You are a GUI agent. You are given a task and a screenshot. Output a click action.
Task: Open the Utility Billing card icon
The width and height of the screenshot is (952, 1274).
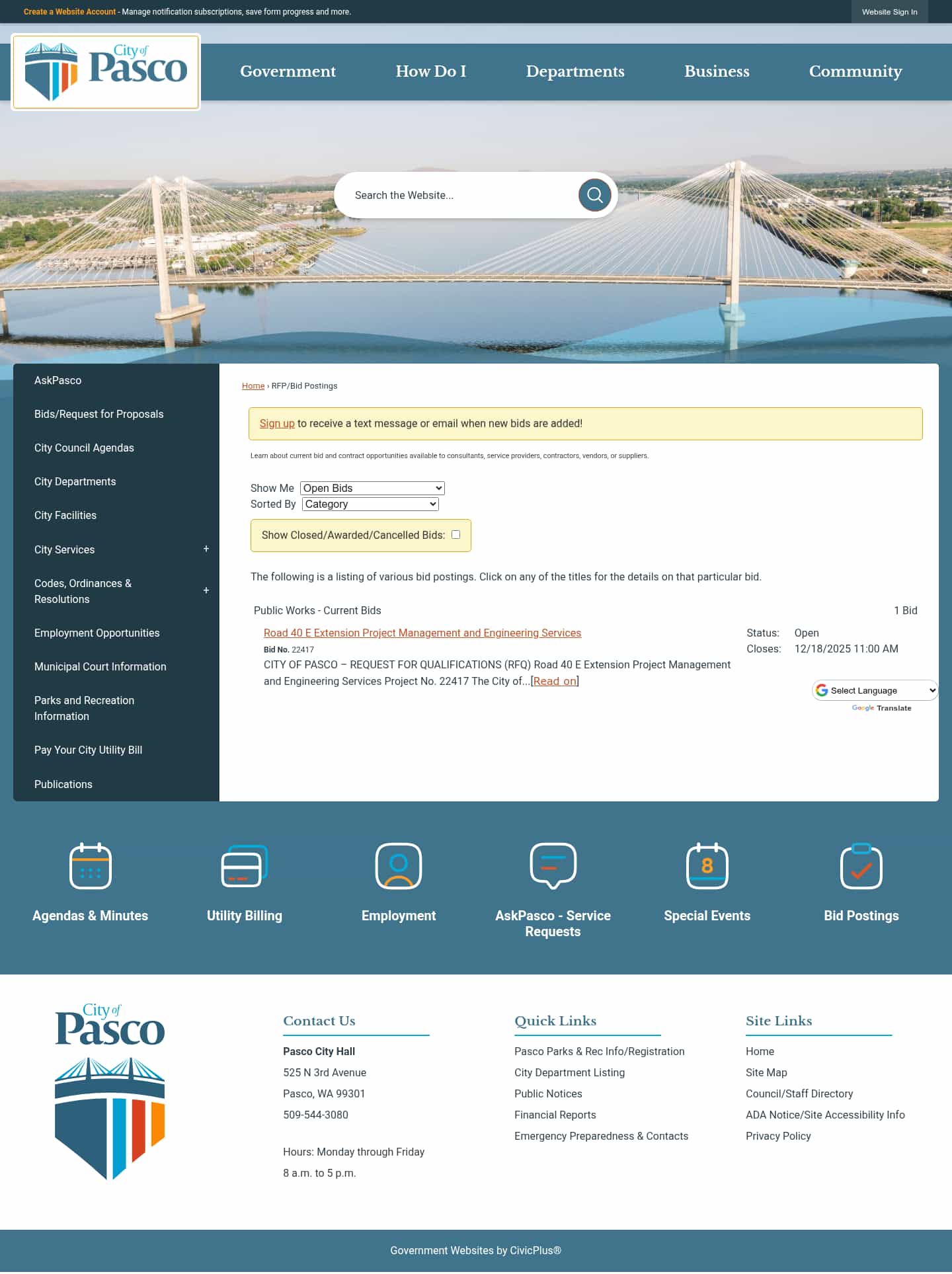coord(245,866)
